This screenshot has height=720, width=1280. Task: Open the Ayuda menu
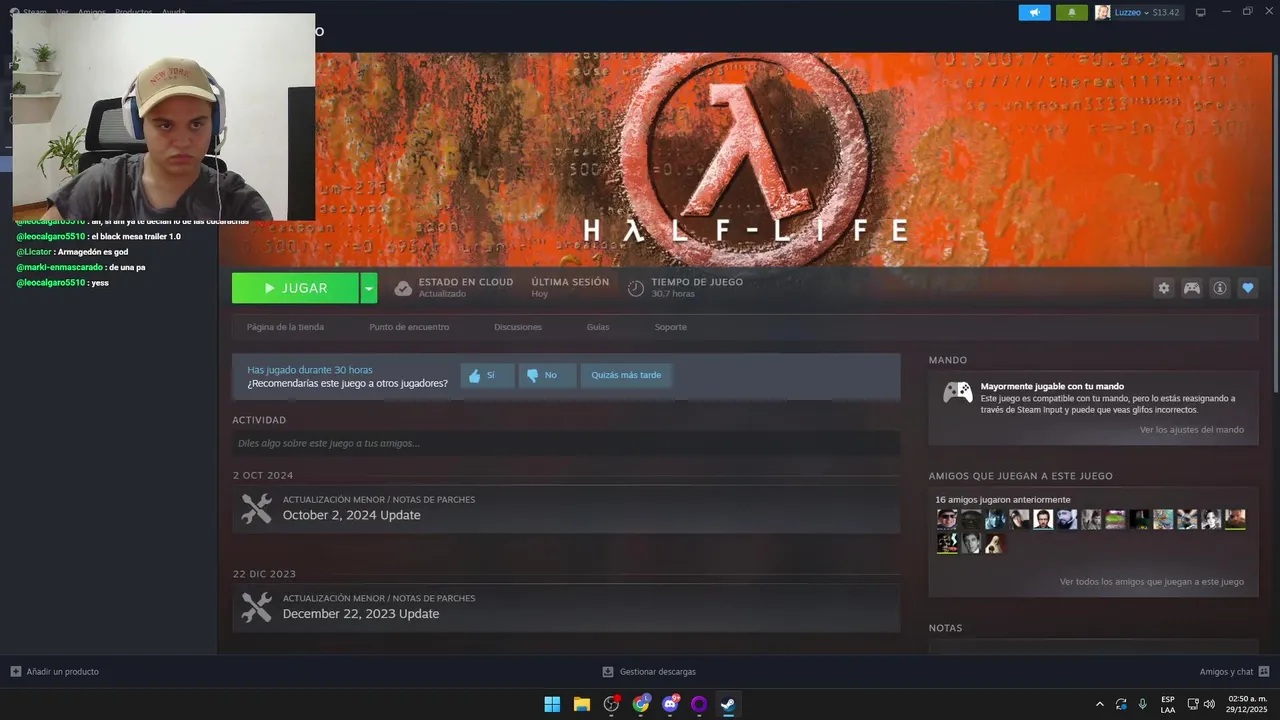tap(173, 12)
